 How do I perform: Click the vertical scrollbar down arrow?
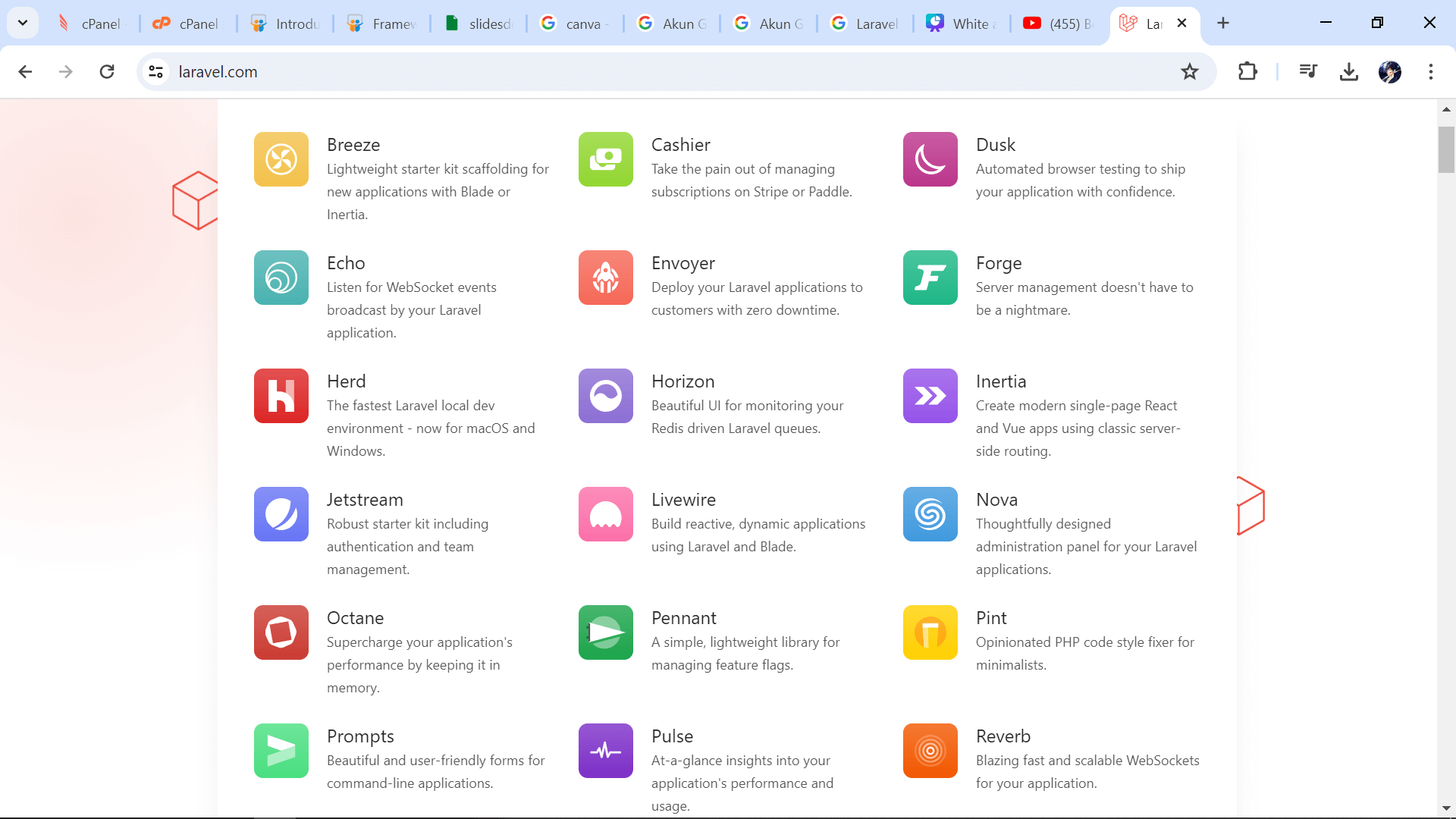click(x=1446, y=808)
